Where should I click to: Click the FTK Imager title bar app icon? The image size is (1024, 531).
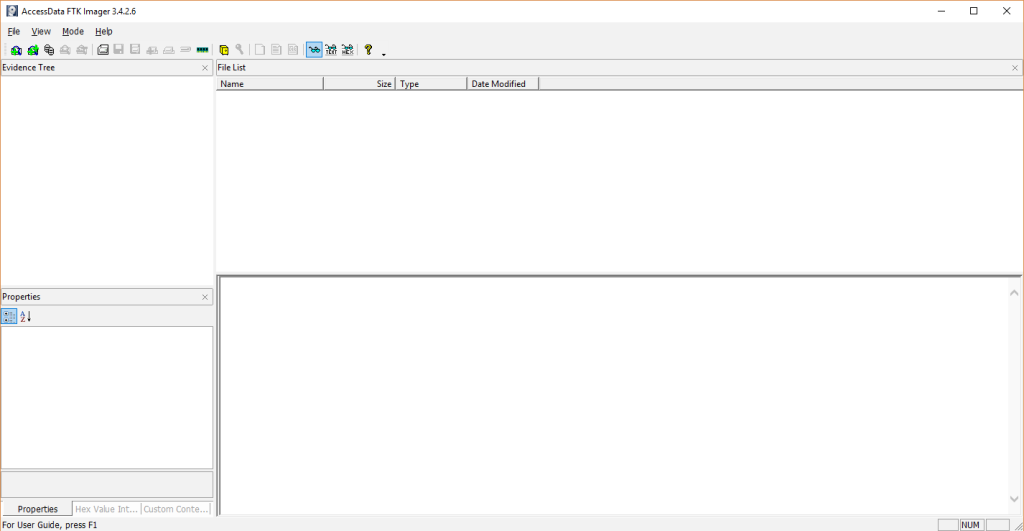click(12, 11)
